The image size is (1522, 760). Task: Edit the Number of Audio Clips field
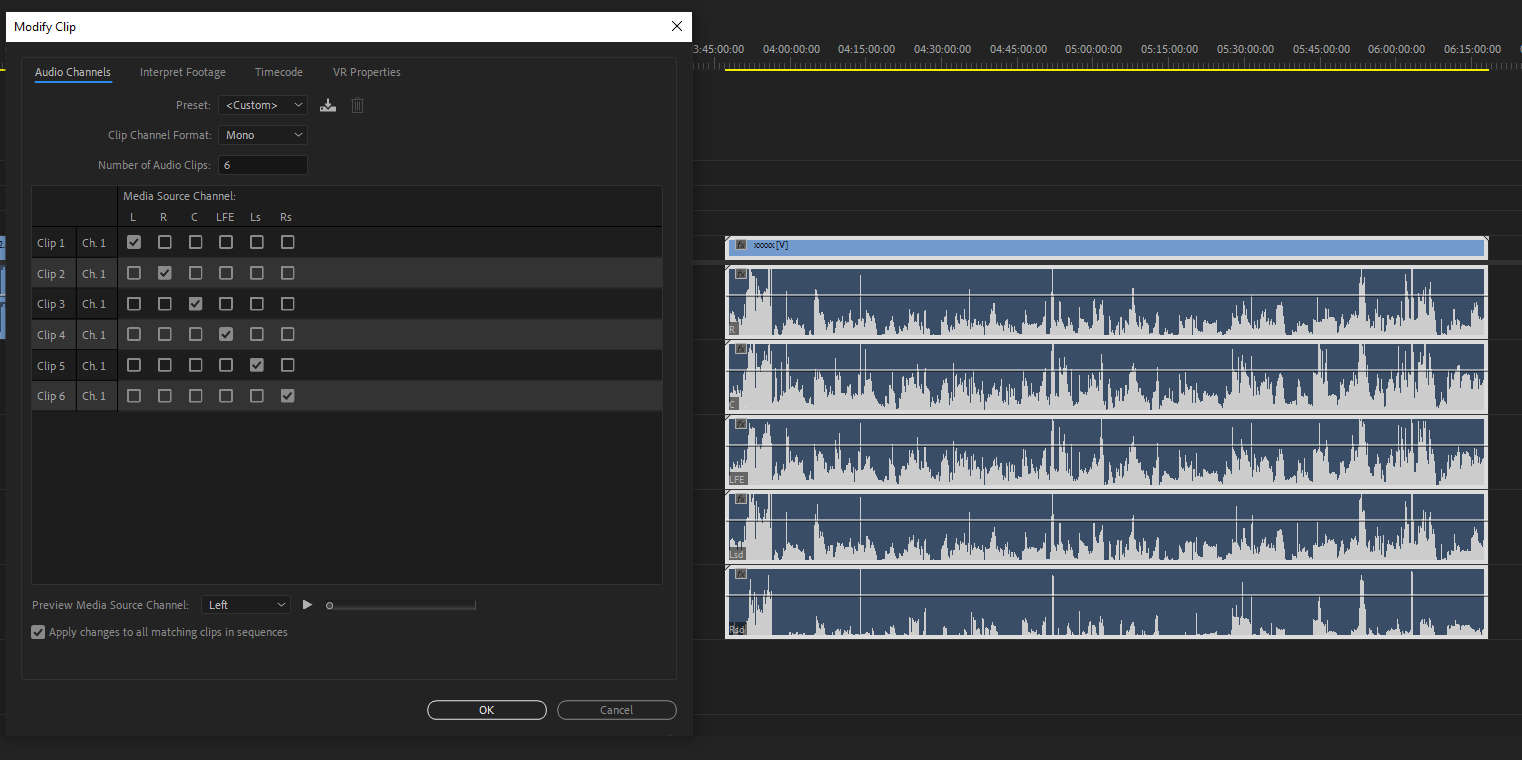(262, 164)
